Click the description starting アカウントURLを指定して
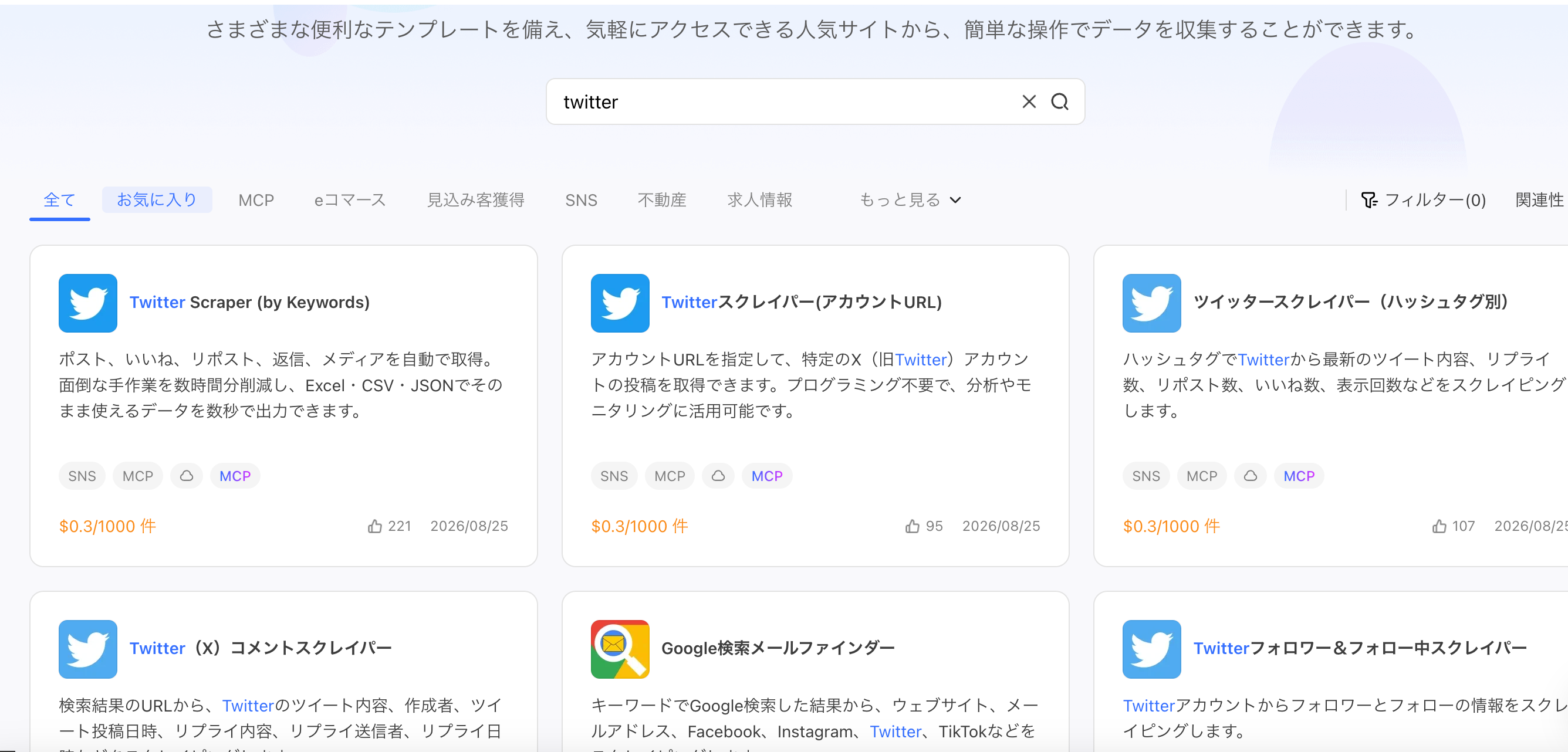 [x=812, y=385]
